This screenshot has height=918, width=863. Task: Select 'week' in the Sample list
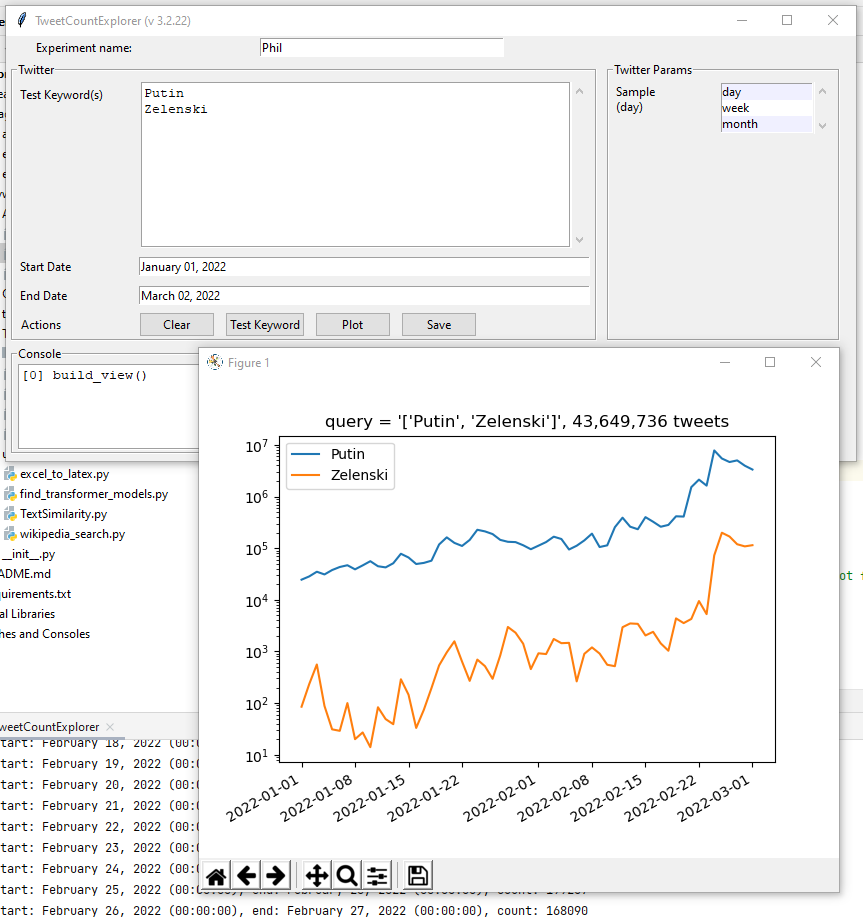pos(766,108)
